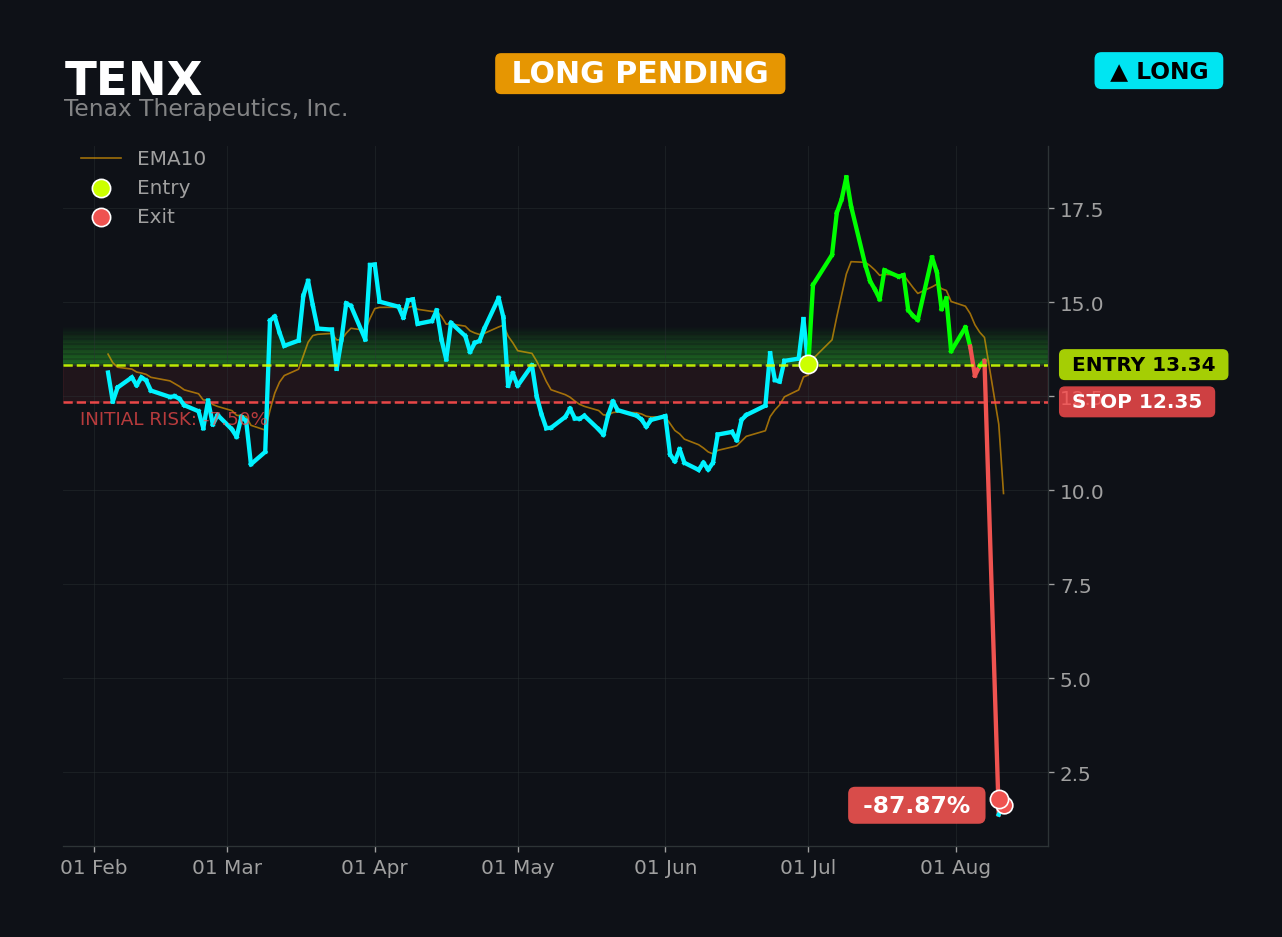This screenshot has width=1282, height=937.
Task: Click the 01 Jul date tick label
Action: tap(808, 868)
